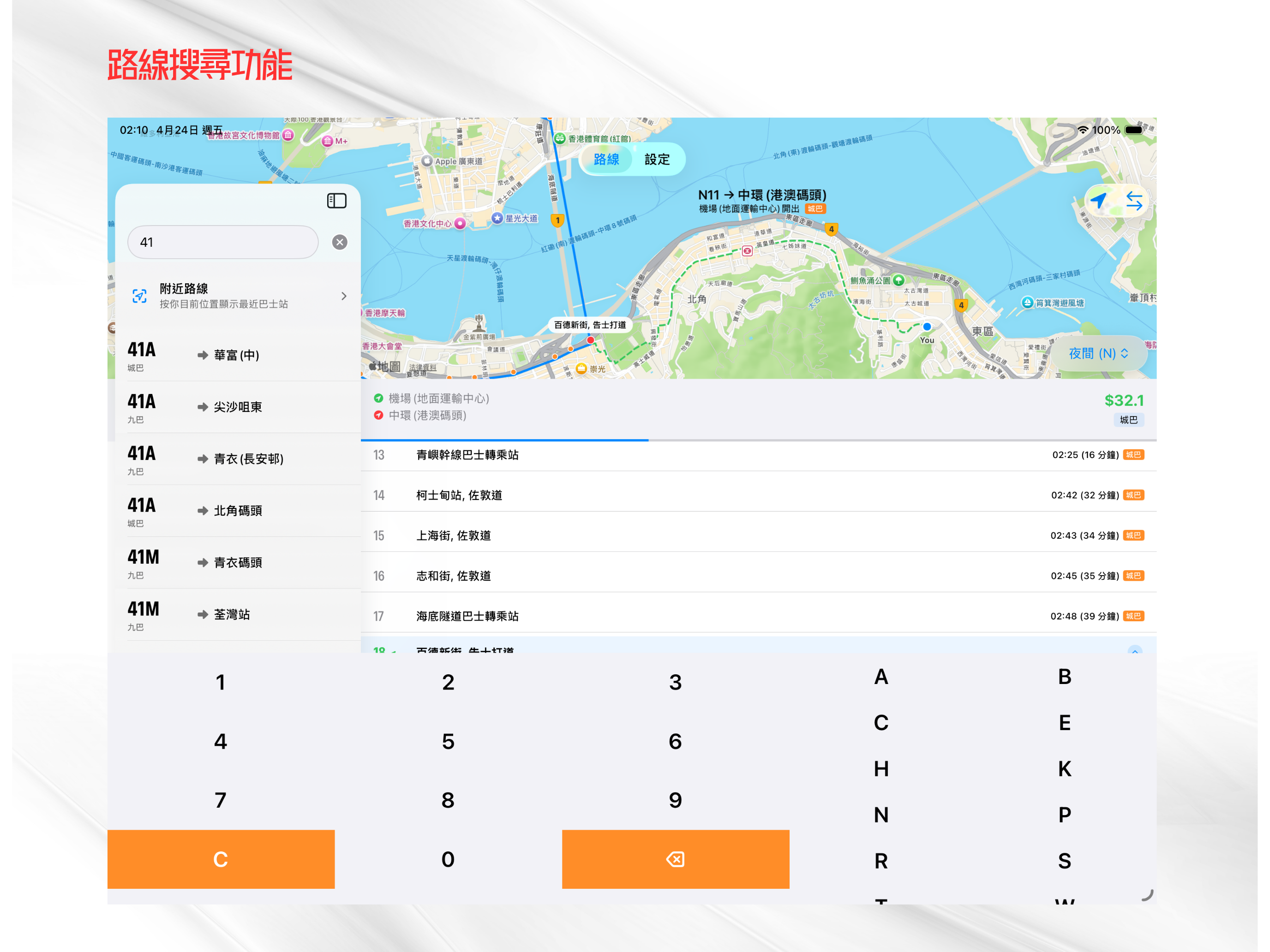Screen dimensions: 1270x952
Task: Click the $32.1 fare label
Action: coord(1124,400)
